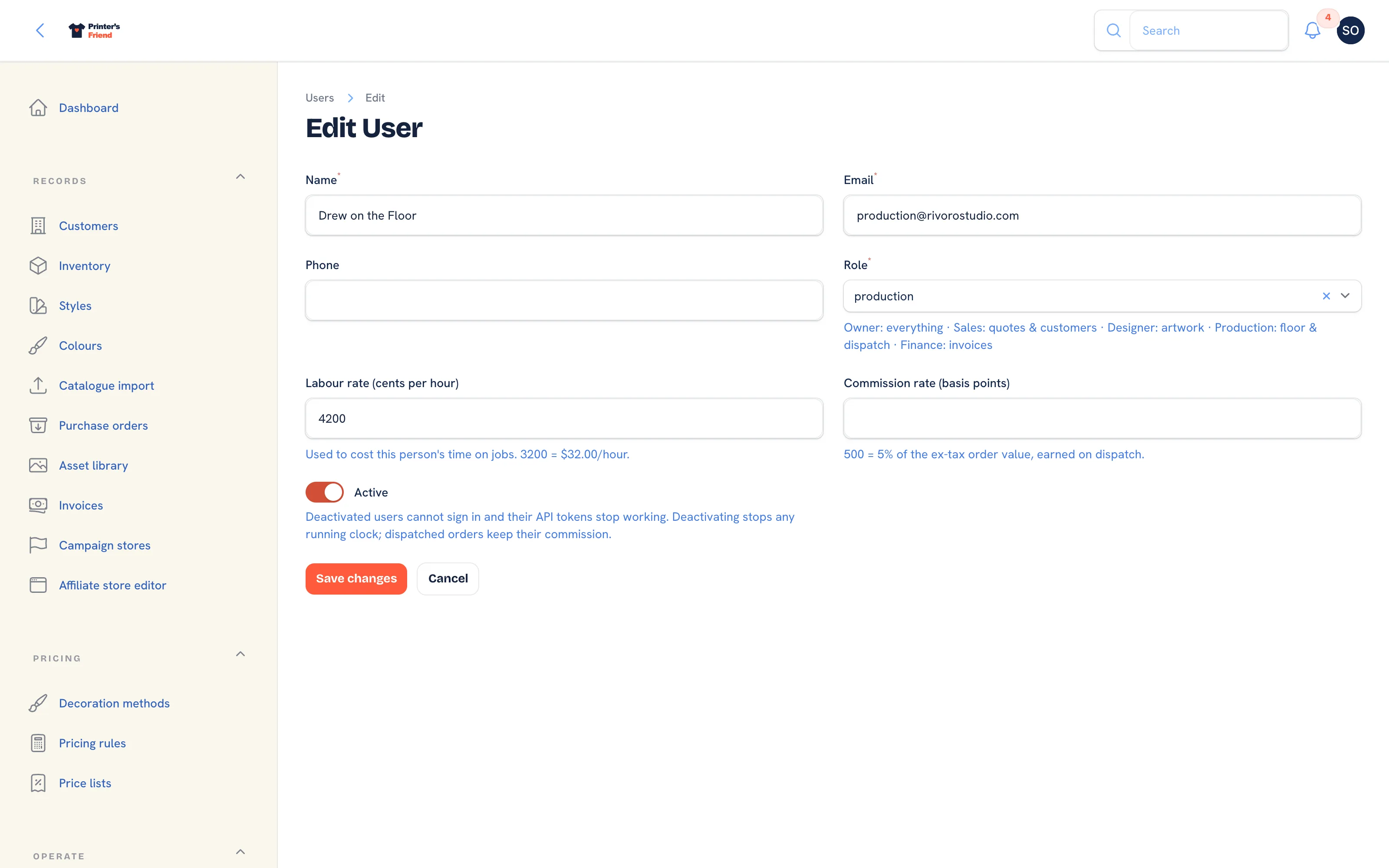Click the Email input field
Screen dimensions: 1389x868
coord(1102,215)
